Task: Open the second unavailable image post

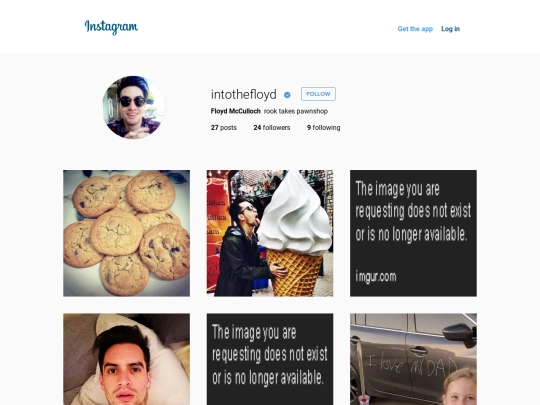Action: (x=270, y=359)
